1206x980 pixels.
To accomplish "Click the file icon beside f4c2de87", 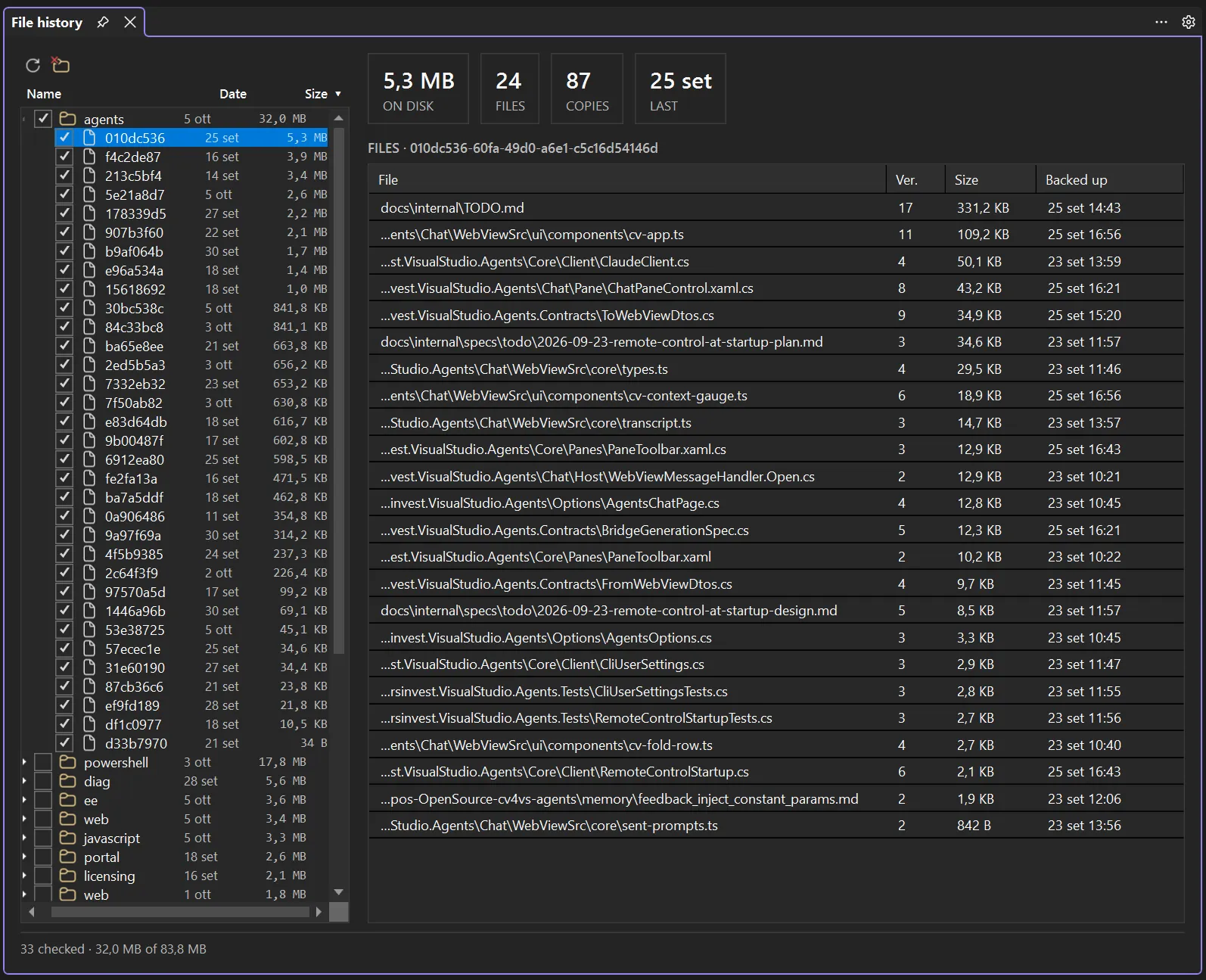I will (89, 157).
